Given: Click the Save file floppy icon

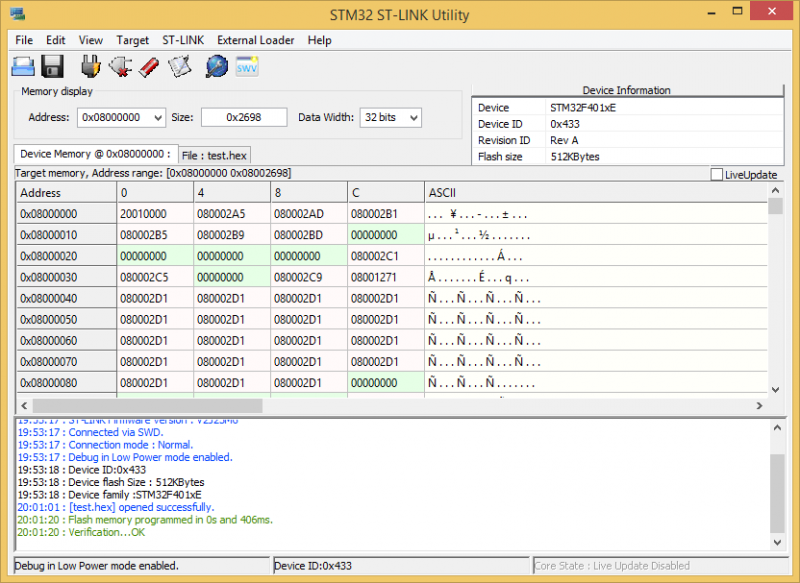Looking at the screenshot, I should [52, 66].
